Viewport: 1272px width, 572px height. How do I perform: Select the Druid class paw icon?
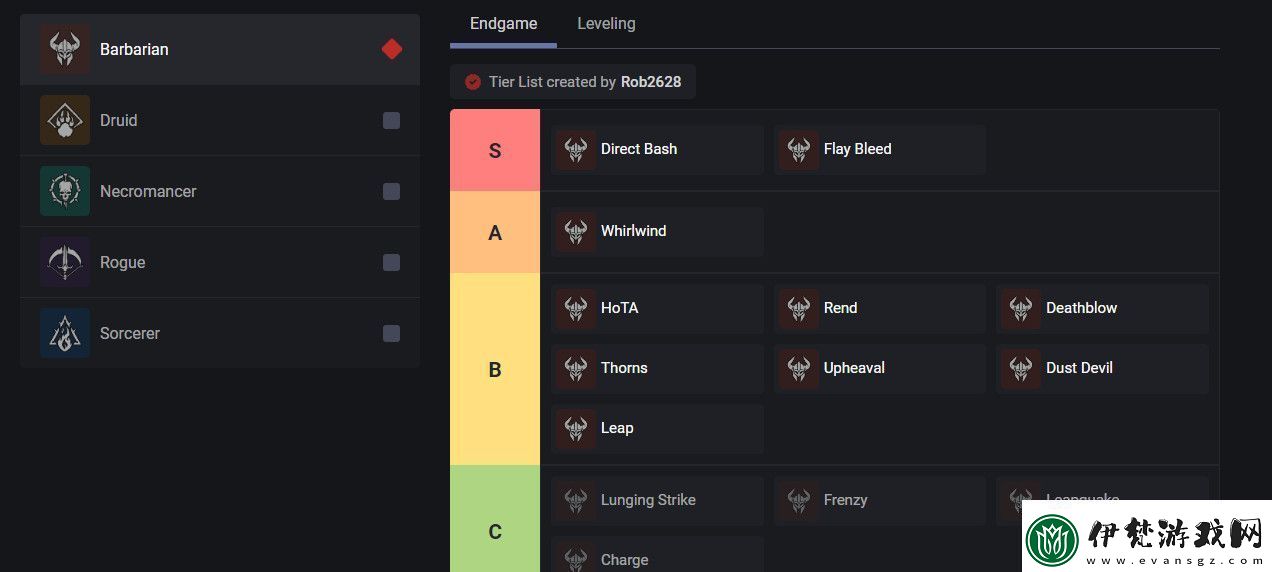click(x=65, y=120)
